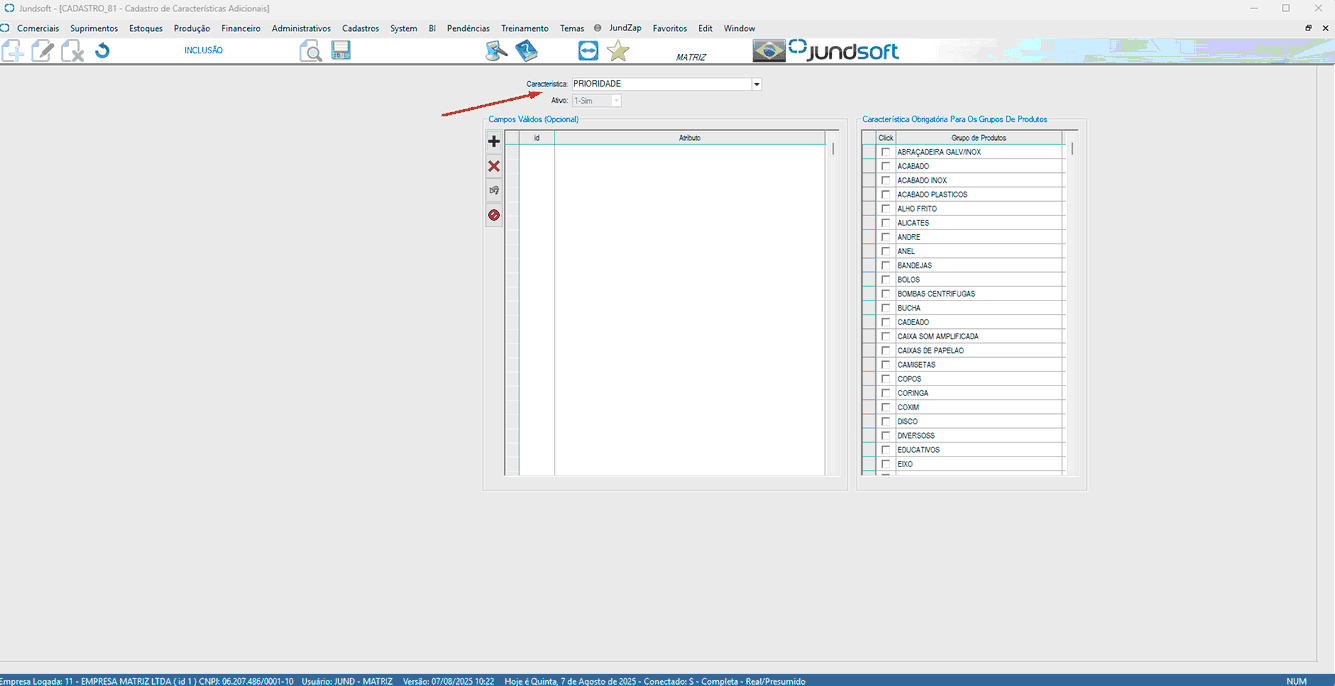Image resolution: width=1335 pixels, height=686 pixels.
Task: Click the Grupo de Produtos column header
Action: [978, 138]
